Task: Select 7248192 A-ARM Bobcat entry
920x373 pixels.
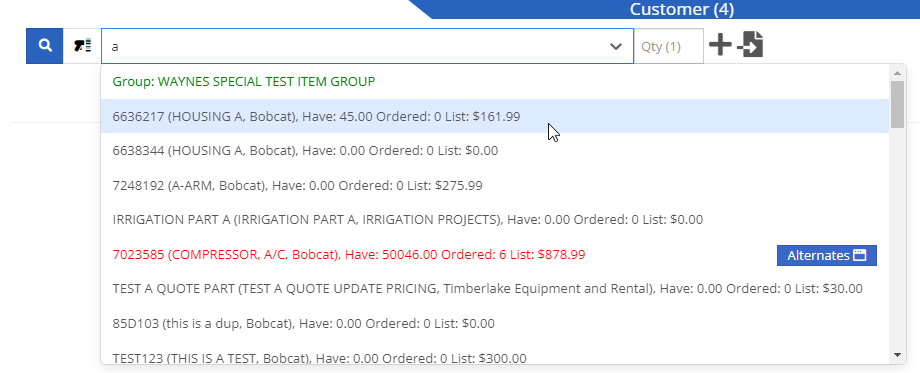Action: tap(495, 185)
